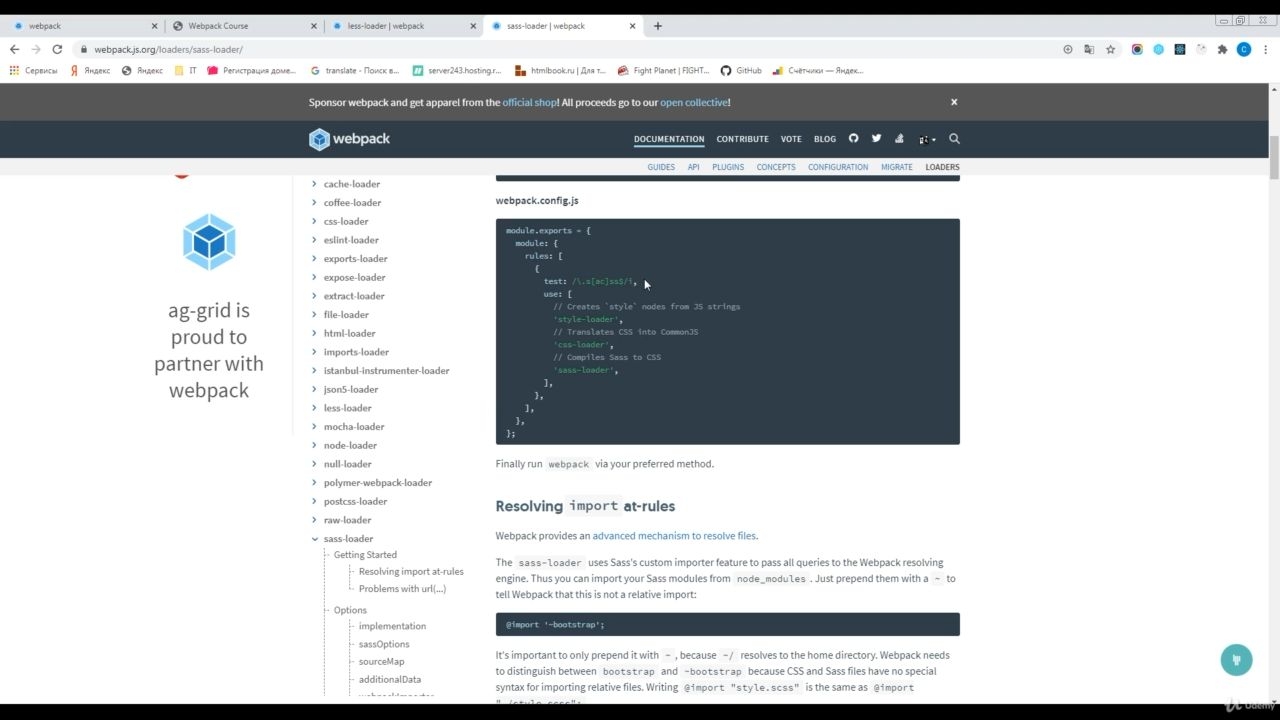The image size is (1280, 720).
Task: Open the Options sidebar entry
Action: (x=350, y=610)
